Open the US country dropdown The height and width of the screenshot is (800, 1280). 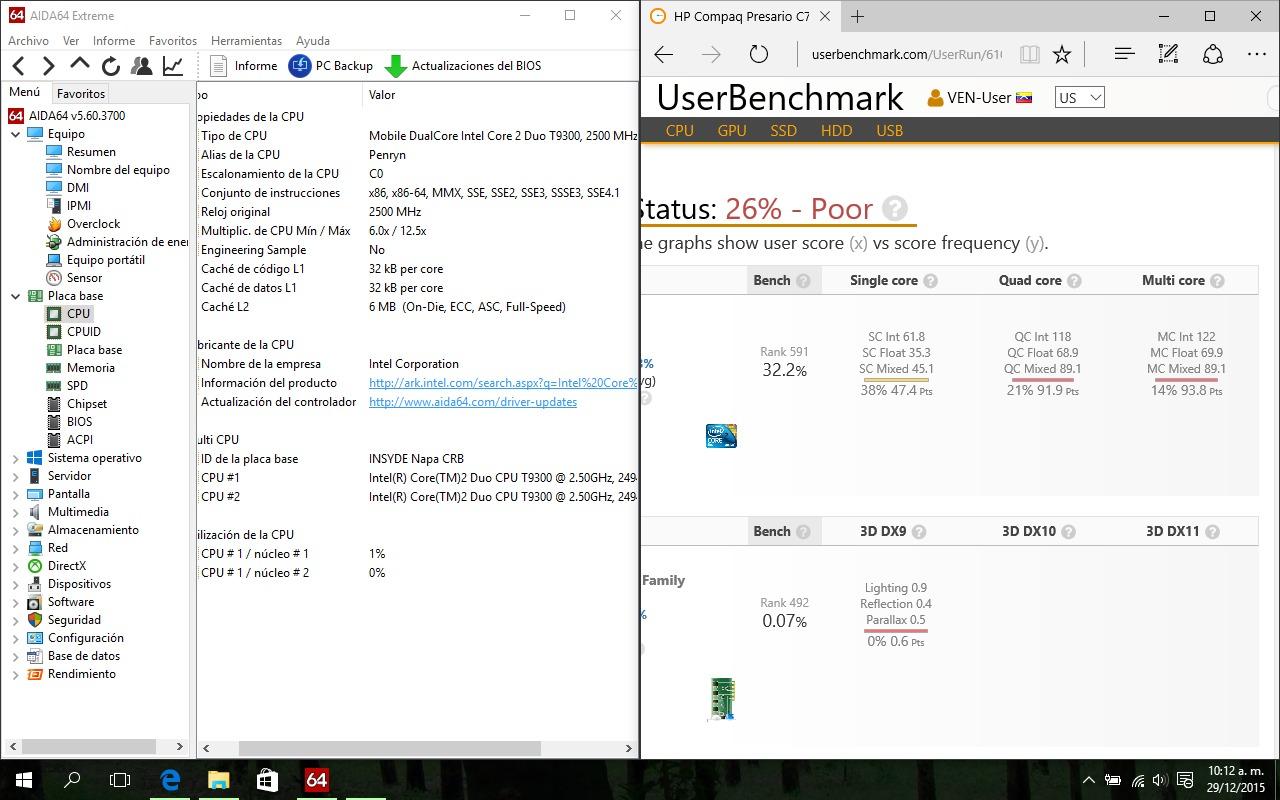pyautogui.click(x=1080, y=98)
